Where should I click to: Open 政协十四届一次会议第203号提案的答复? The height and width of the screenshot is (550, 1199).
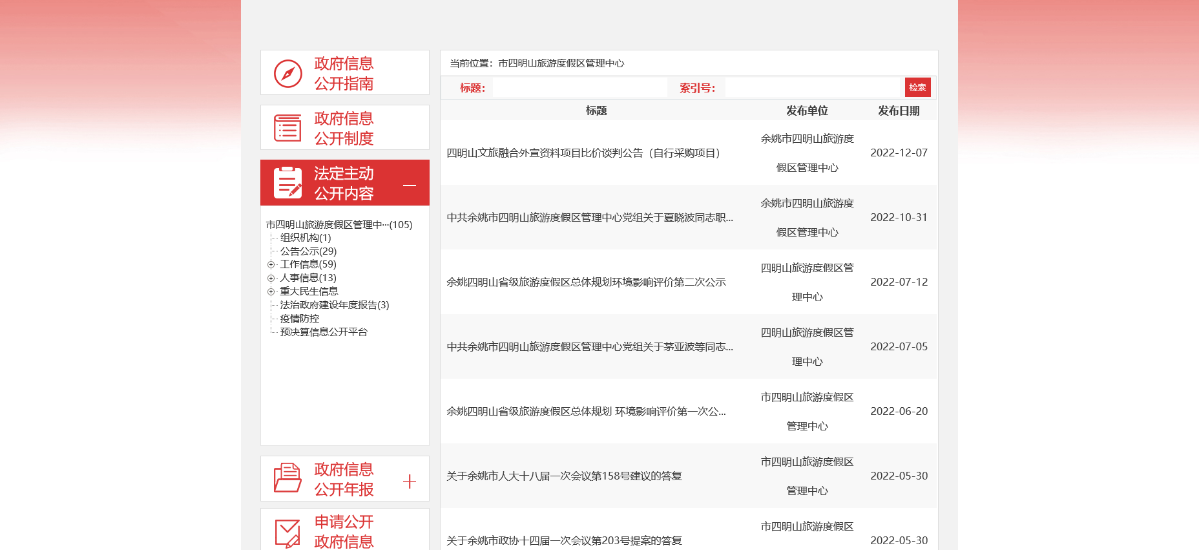tap(564, 541)
